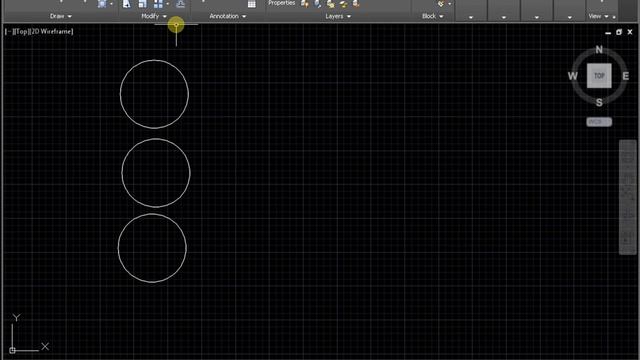Open the array icon's dropdown arrow

(x=167, y=4)
